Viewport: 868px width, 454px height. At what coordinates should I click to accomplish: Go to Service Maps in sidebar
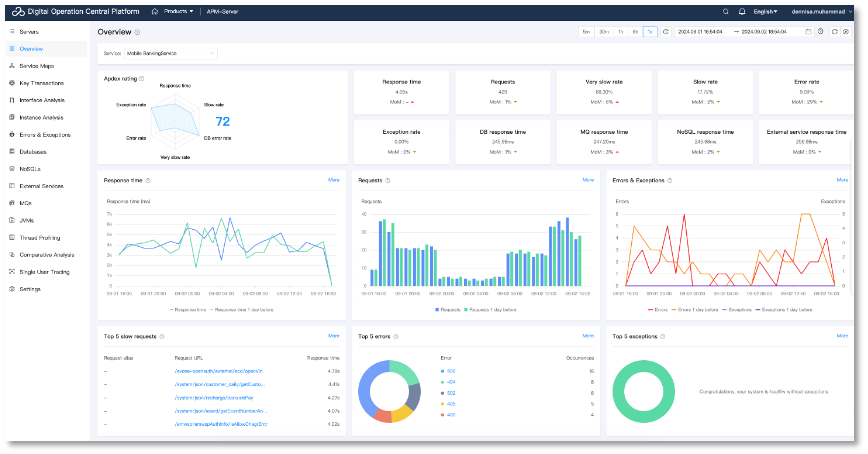pyautogui.click(x=36, y=65)
